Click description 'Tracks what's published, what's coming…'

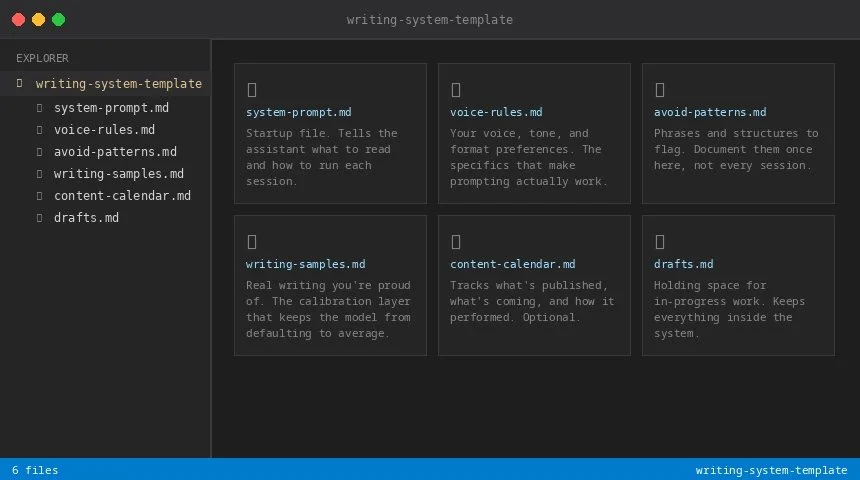(x=532, y=301)
